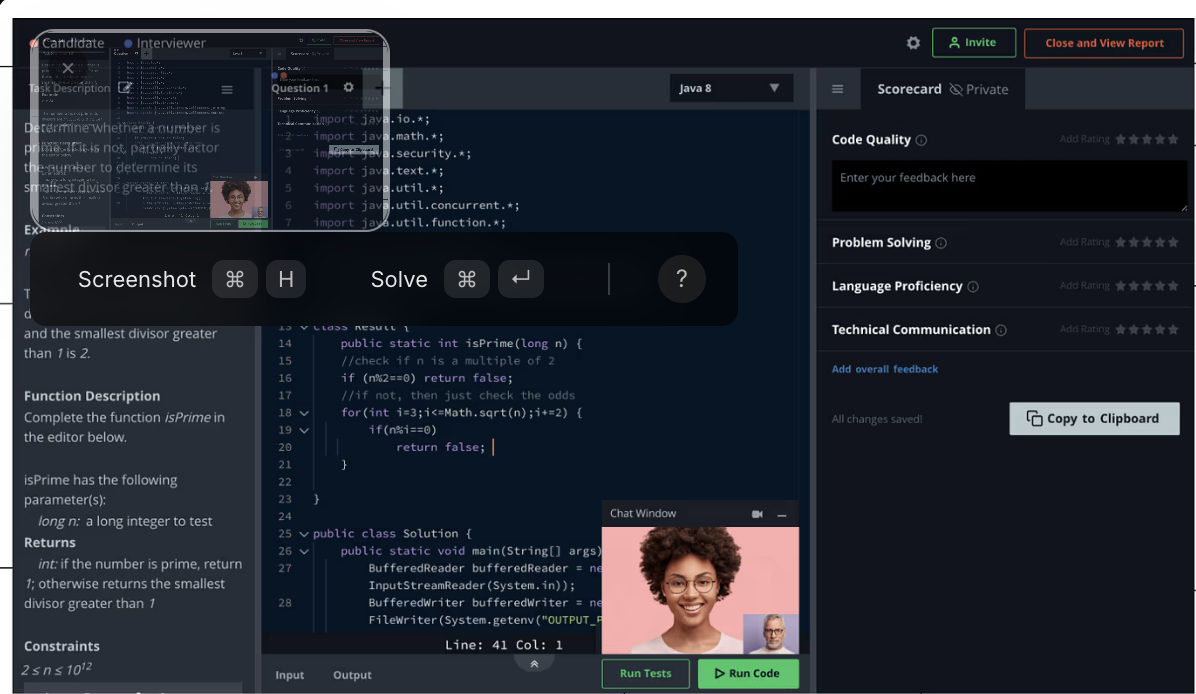Click the Technical Communication info icon
The height and width of the screenshot is (694, 1196).
[1001, 330]
